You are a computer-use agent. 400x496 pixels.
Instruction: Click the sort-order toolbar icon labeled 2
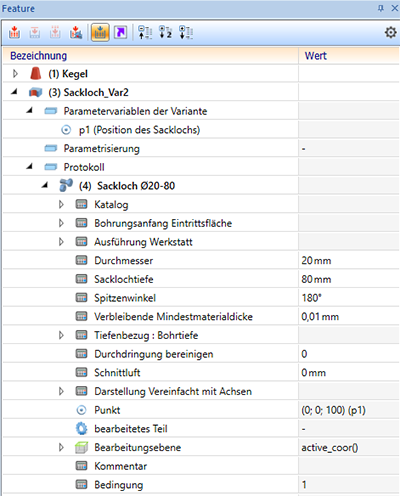pyautogui.click(x=165, y=32)
